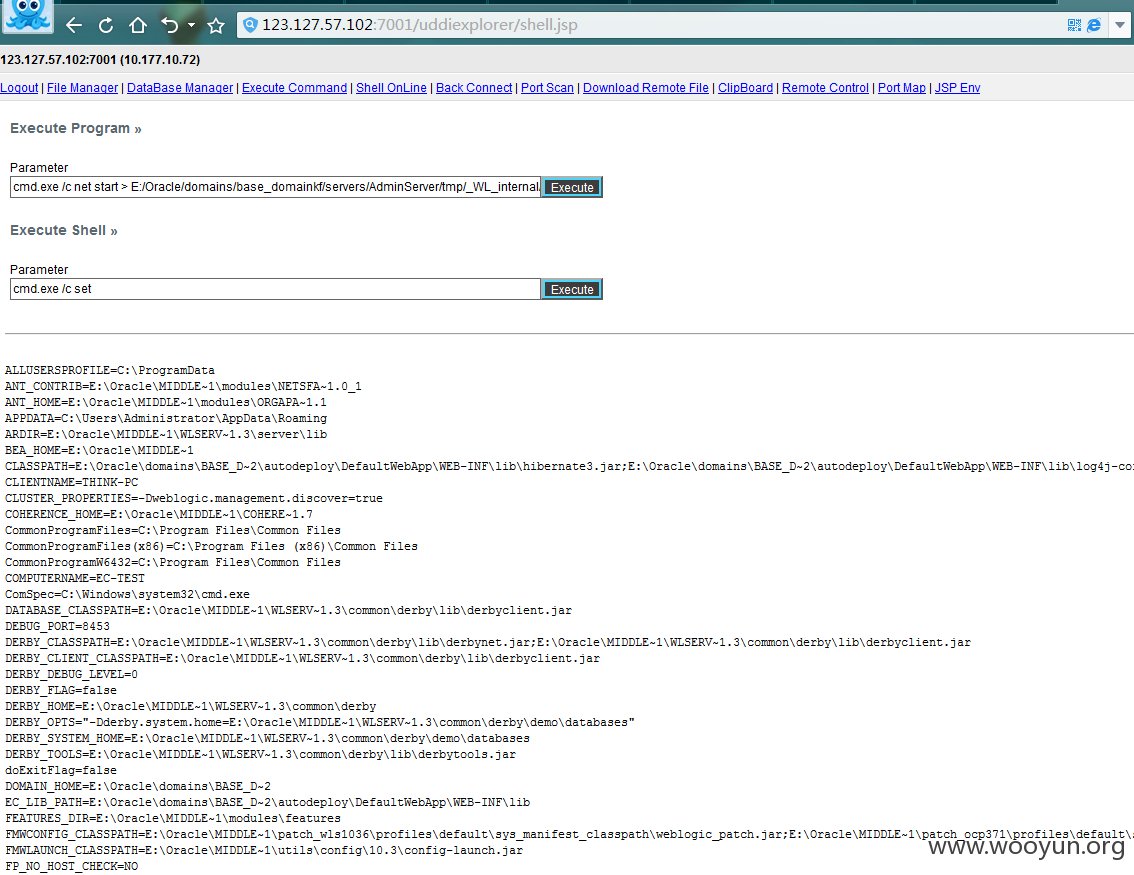Open the browser home page icon

click(137, 25)
